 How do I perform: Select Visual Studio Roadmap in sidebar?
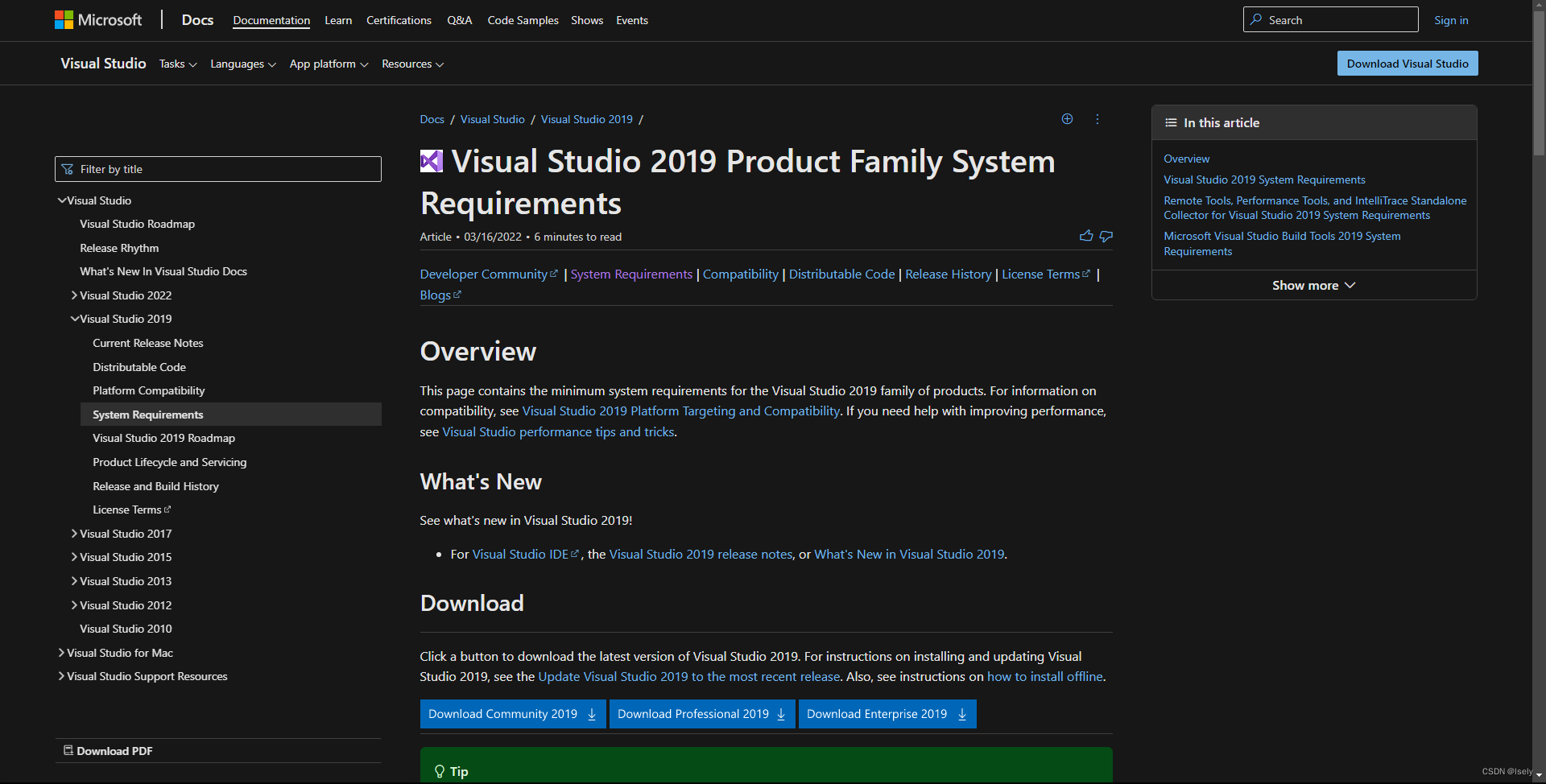[x=137, y=224]
